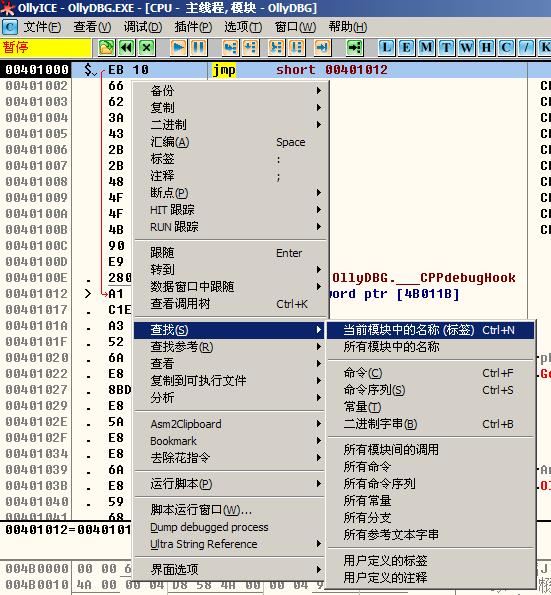This screenshot has height=595, width=551.
Task: Expand the 查找参考(R) submenu
Action: [229, 347]
